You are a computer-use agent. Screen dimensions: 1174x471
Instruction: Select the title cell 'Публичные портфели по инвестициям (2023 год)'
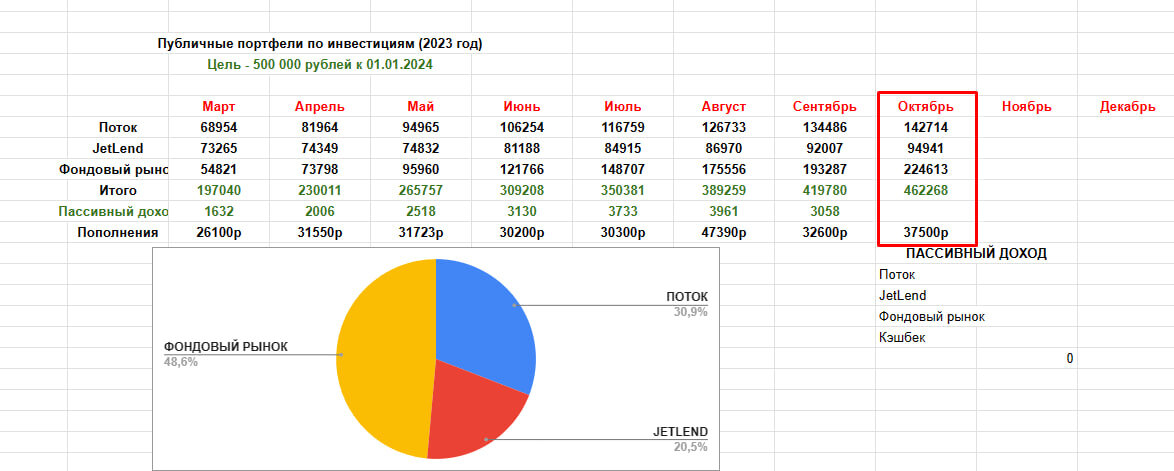pyautogui.click(x=320, y=43)
